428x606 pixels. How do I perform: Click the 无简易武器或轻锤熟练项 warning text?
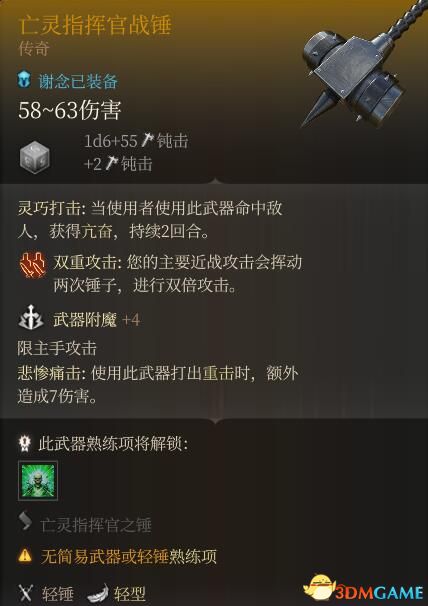129,556
